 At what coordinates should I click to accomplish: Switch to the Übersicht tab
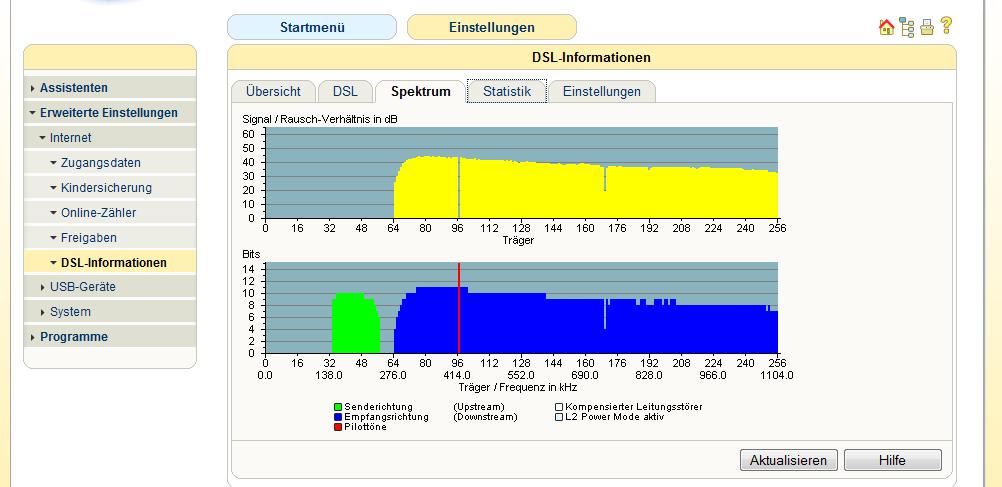tap(273, 92)
